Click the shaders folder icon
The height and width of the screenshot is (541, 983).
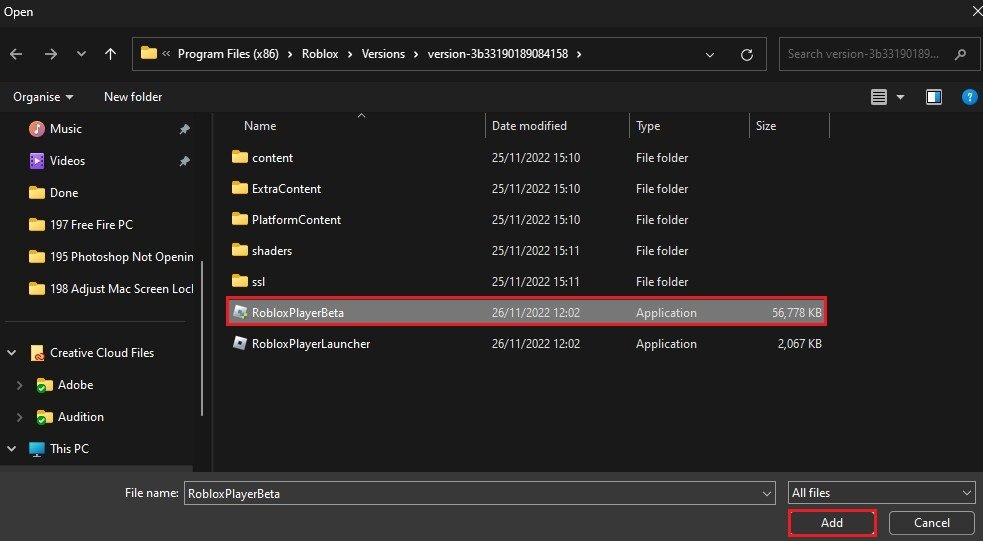tap(239, 249)
